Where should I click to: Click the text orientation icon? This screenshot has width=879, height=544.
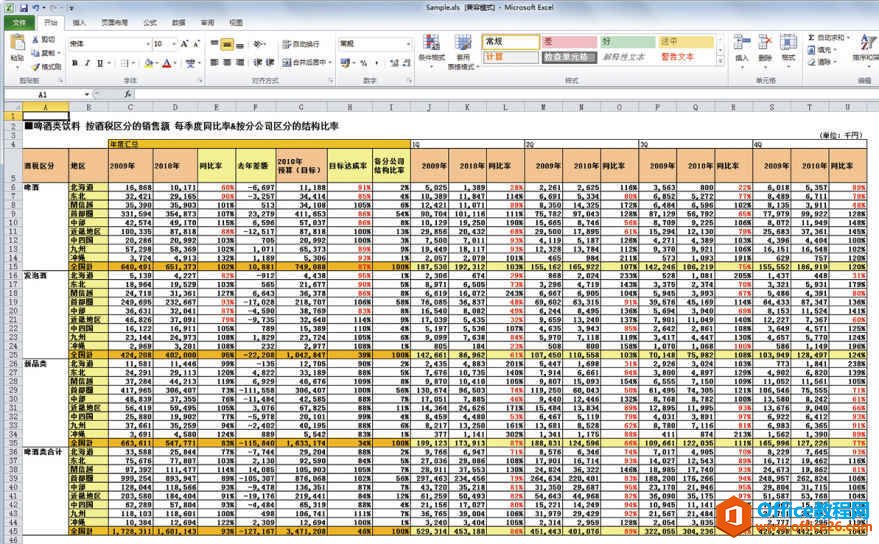click(257, 44)
